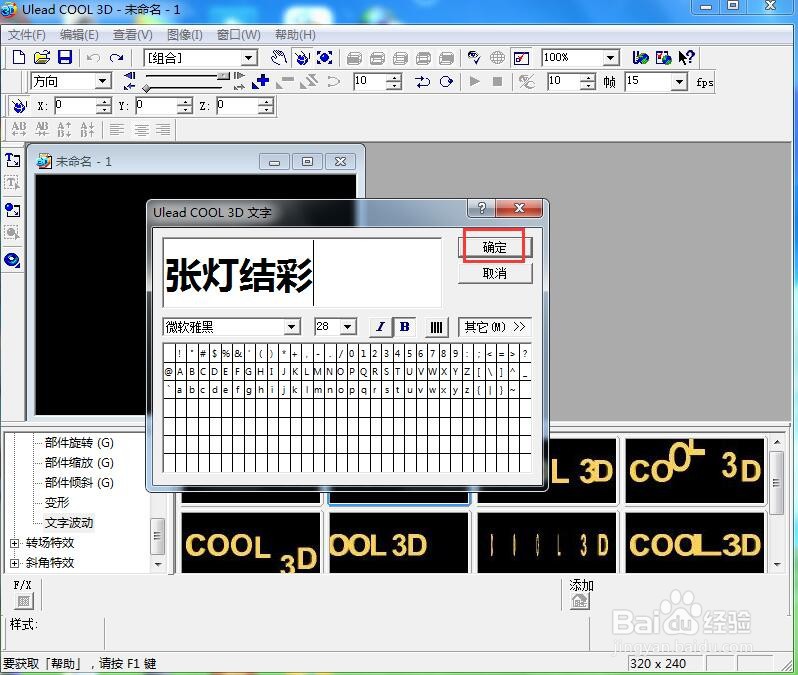Open an existing project file
798x675 pixels.
pos(42,58)
